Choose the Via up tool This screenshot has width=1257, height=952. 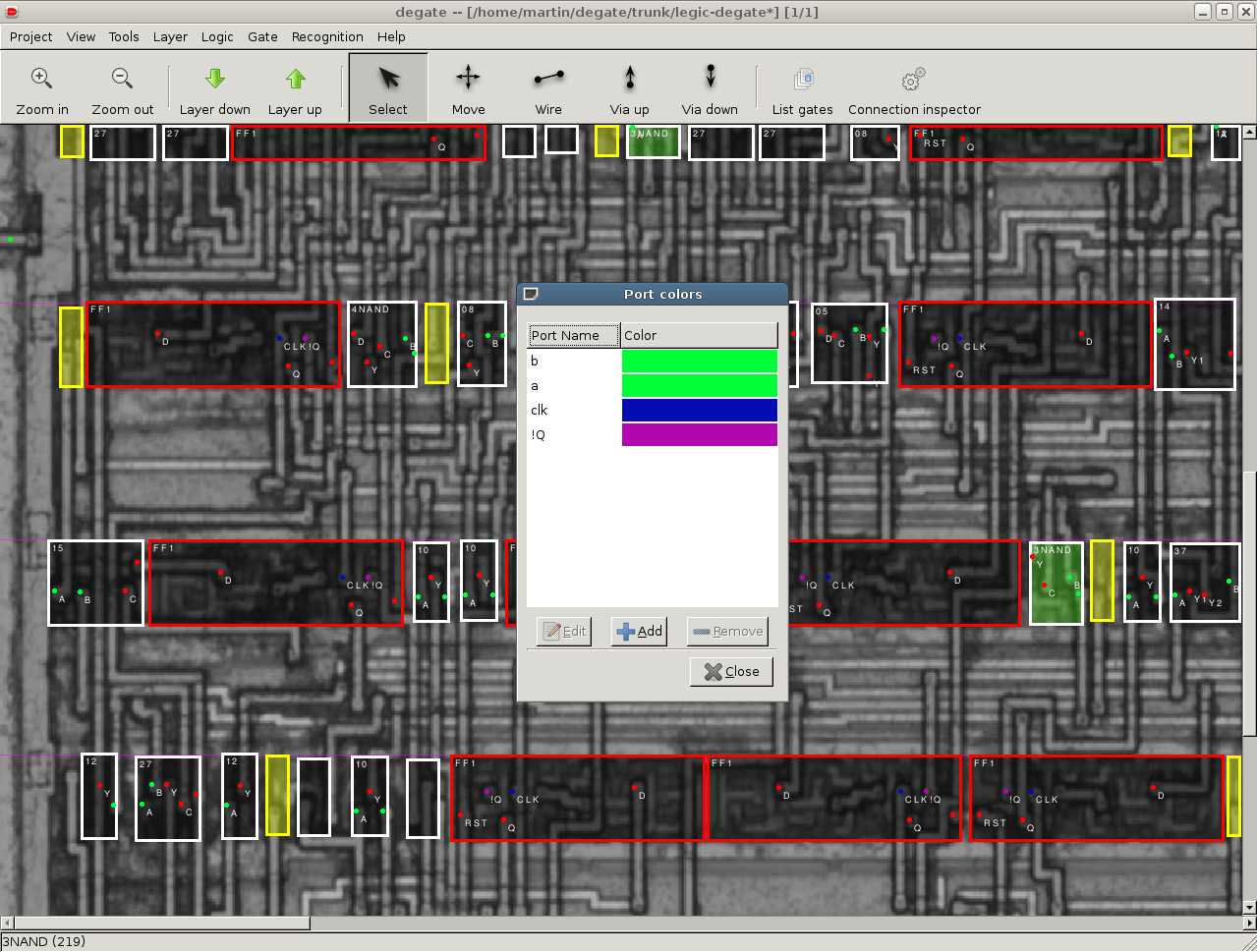tap(629, 79)
